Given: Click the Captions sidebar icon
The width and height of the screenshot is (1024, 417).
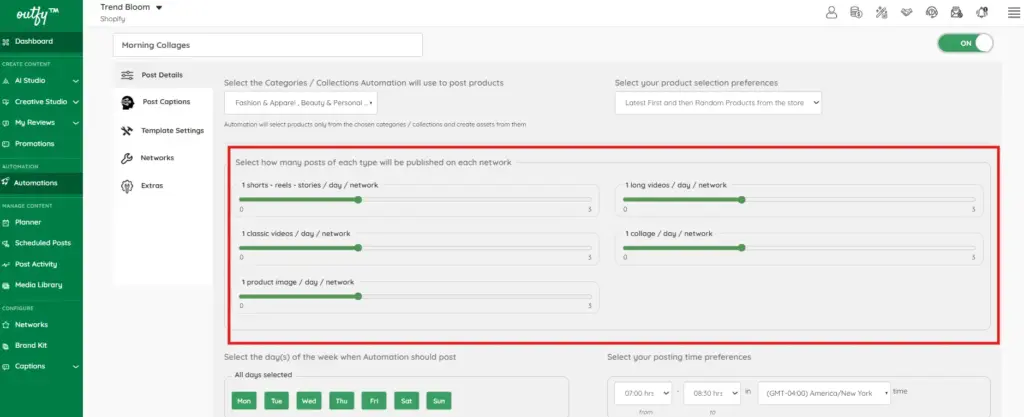Looking at the screenshot, I should coord(7,367).
